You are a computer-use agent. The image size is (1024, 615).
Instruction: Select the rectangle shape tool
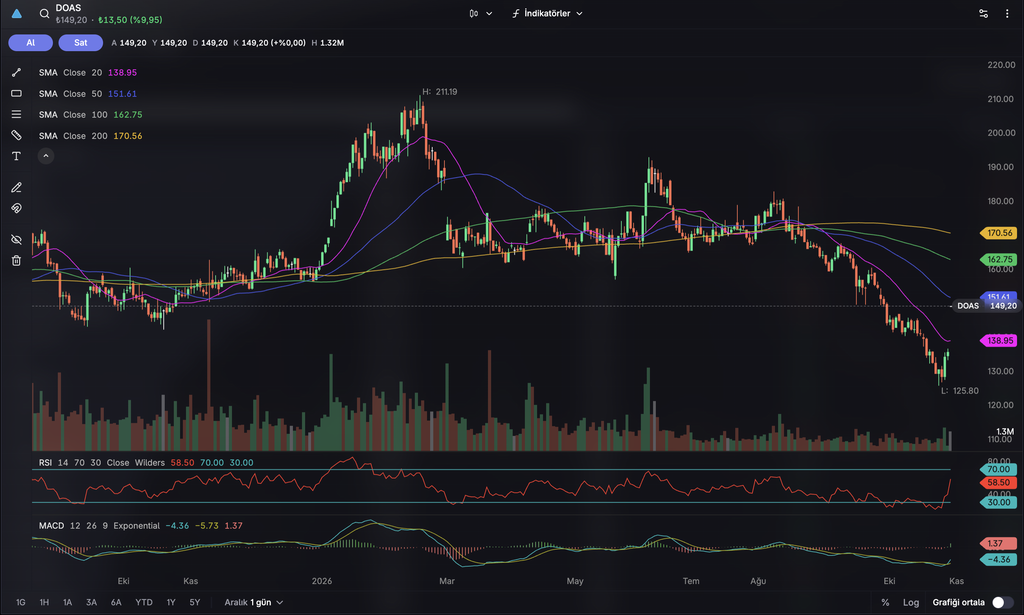[16, 93]
